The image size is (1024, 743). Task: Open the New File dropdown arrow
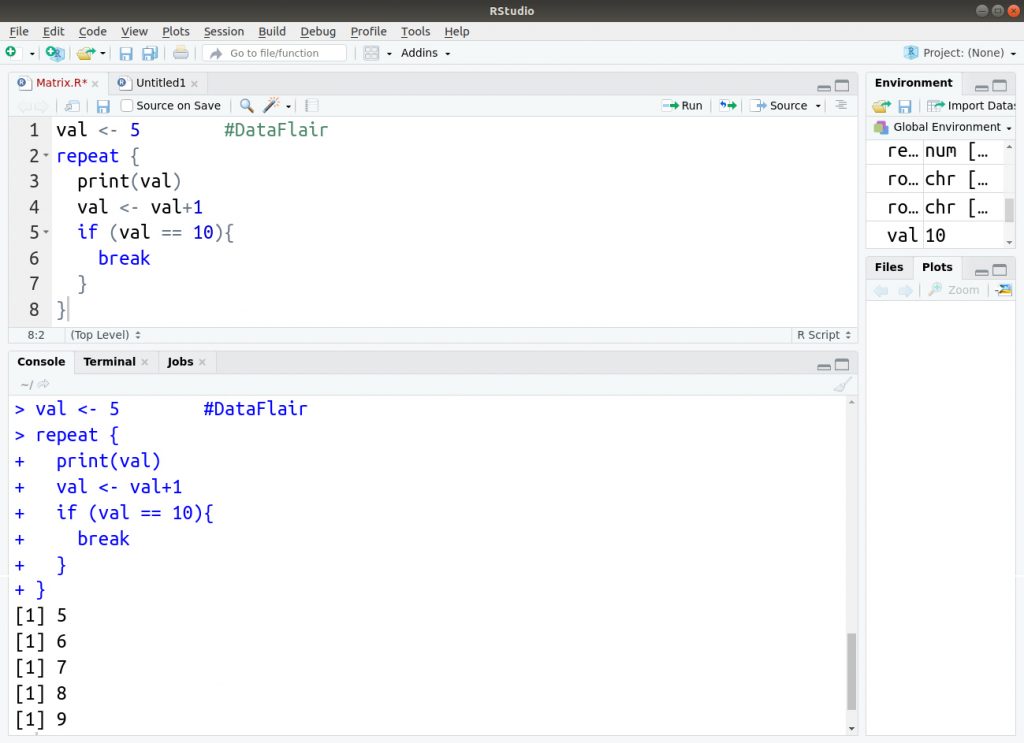(x=31, y=54)
